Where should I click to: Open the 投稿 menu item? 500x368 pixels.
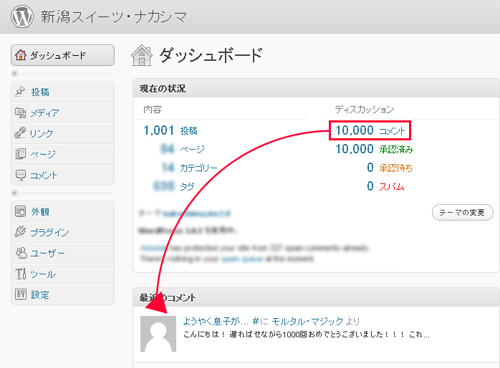pos(40,92)
